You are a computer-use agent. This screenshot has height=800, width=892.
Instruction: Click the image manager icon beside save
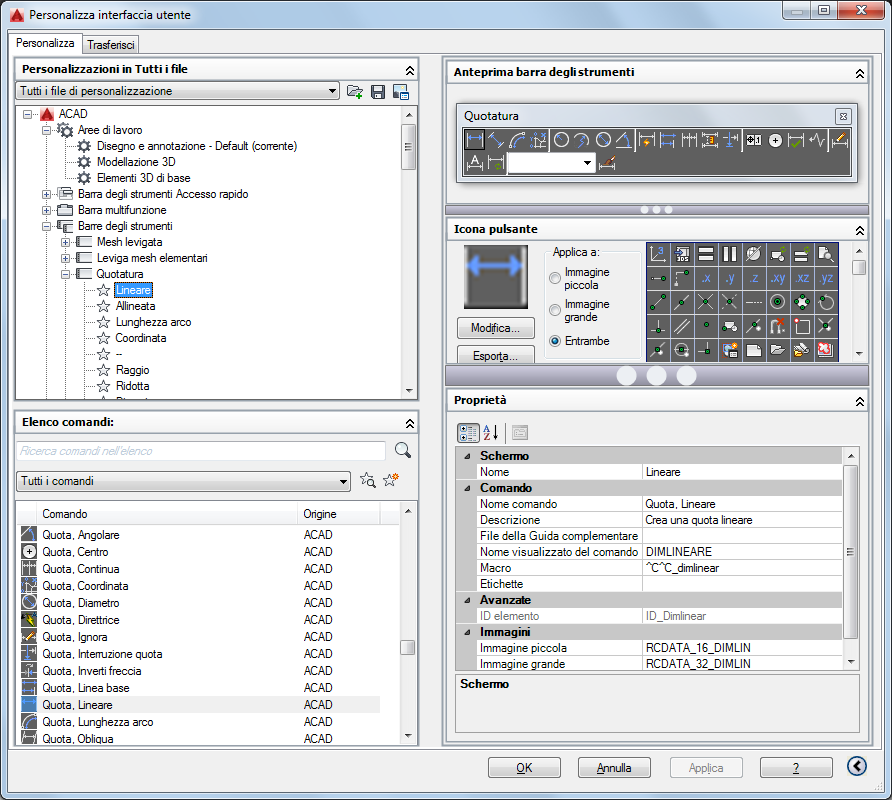(400, 92)
